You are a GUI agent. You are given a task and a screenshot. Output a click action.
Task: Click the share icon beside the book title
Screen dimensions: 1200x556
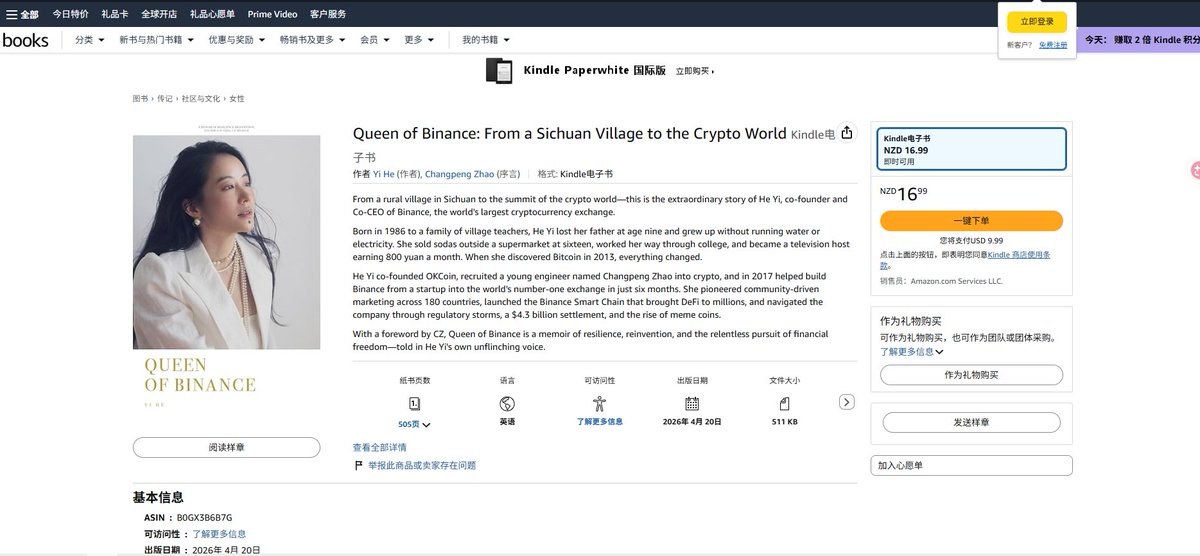click(x=847, y=133)
